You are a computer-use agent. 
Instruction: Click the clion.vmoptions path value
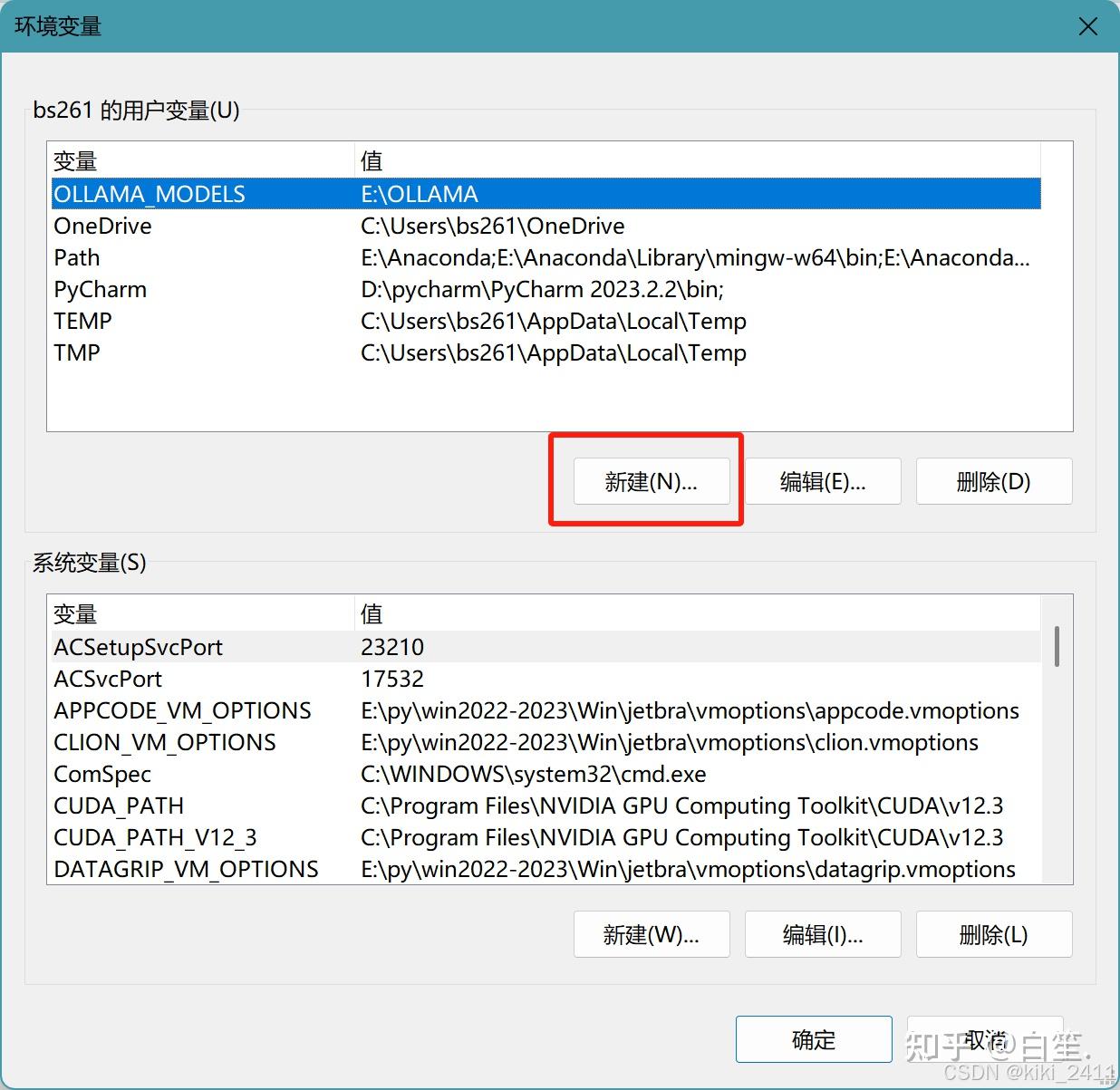pos(670,742)
